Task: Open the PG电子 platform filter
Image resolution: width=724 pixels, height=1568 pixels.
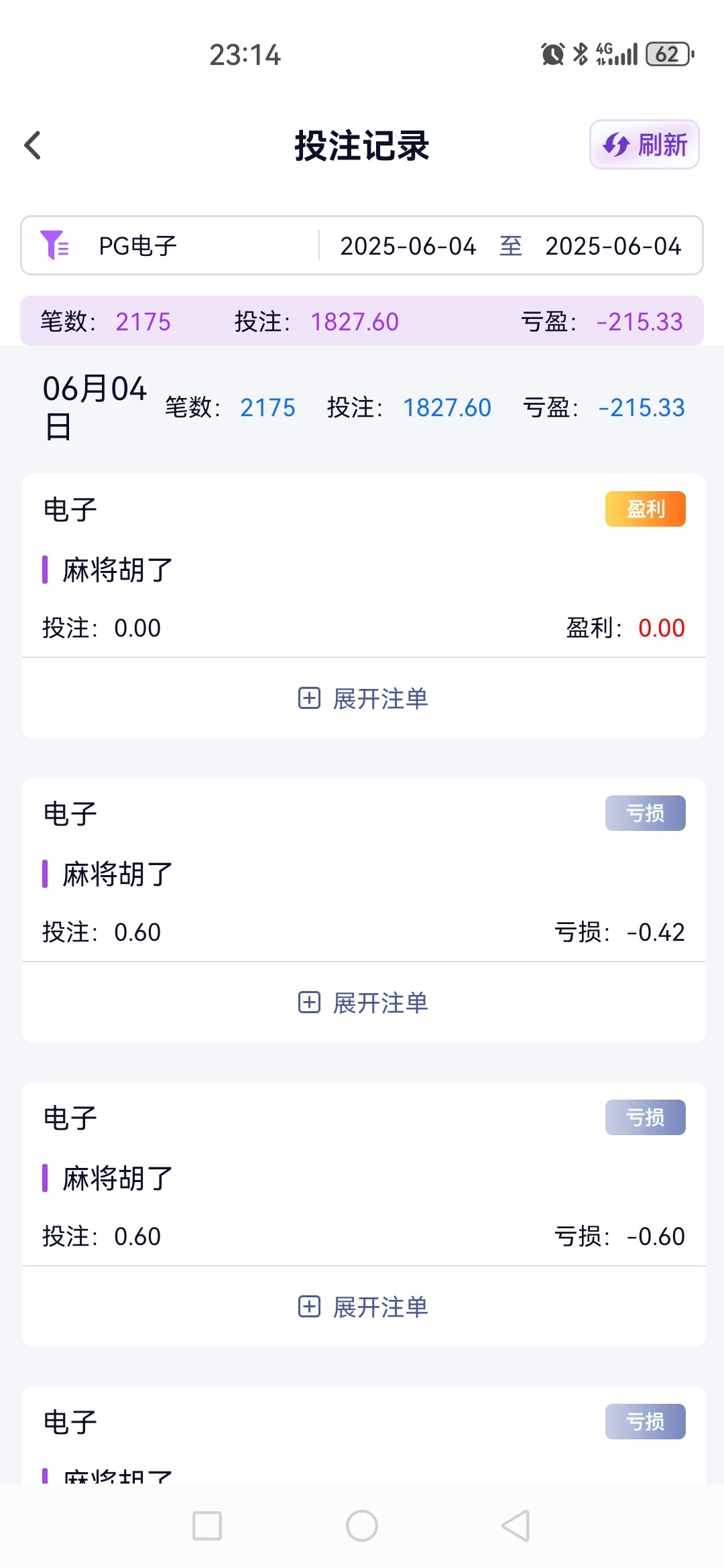Action: click(138, 246)
